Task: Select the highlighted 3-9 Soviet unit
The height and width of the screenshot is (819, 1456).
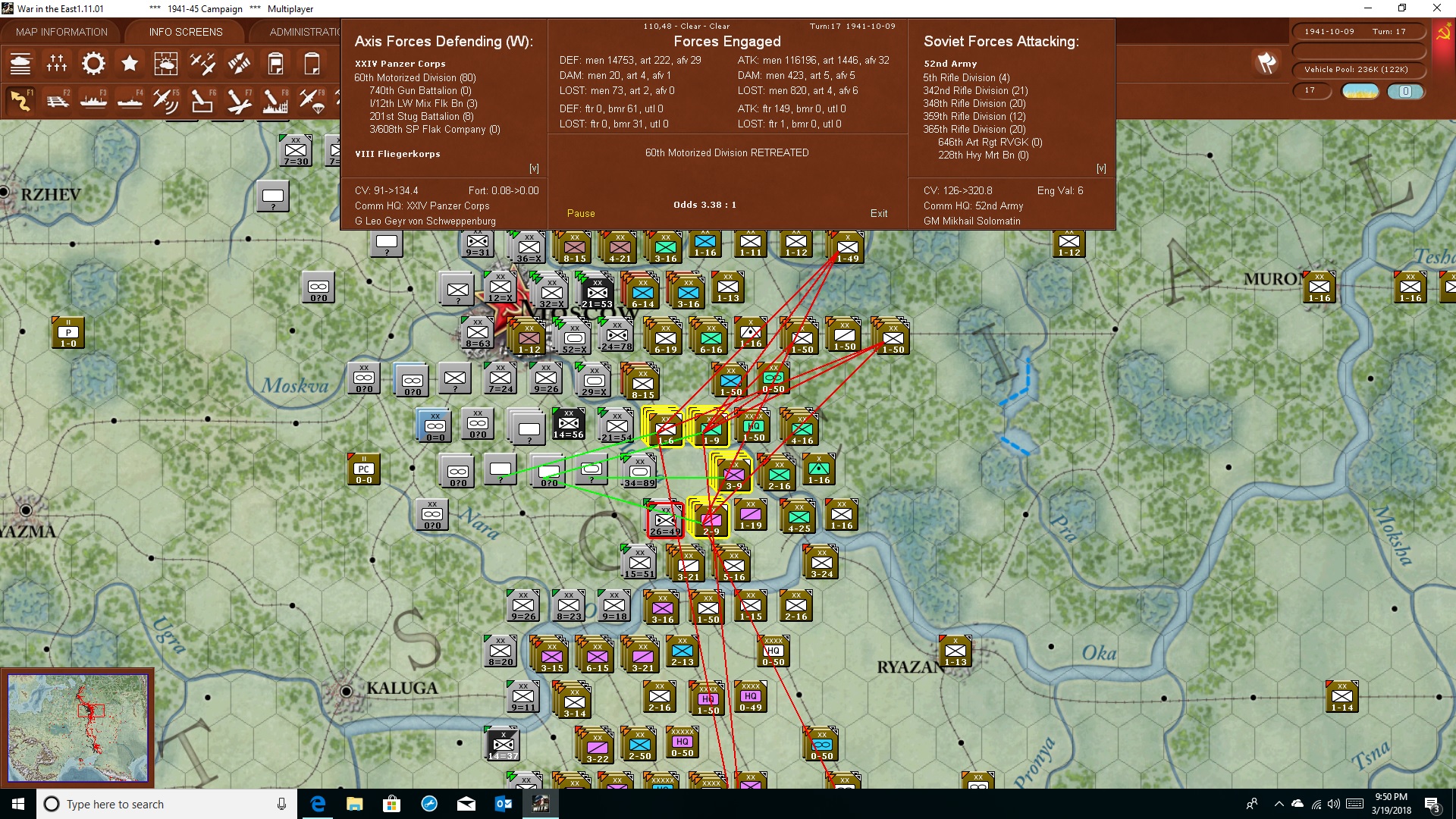Action: pos(733,475)
